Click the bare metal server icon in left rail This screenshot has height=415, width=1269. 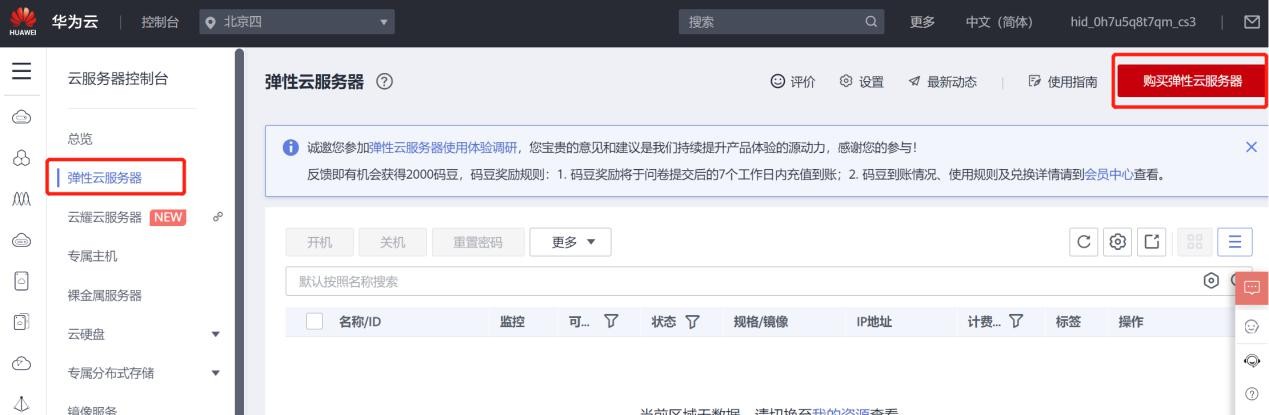(19, 281)
